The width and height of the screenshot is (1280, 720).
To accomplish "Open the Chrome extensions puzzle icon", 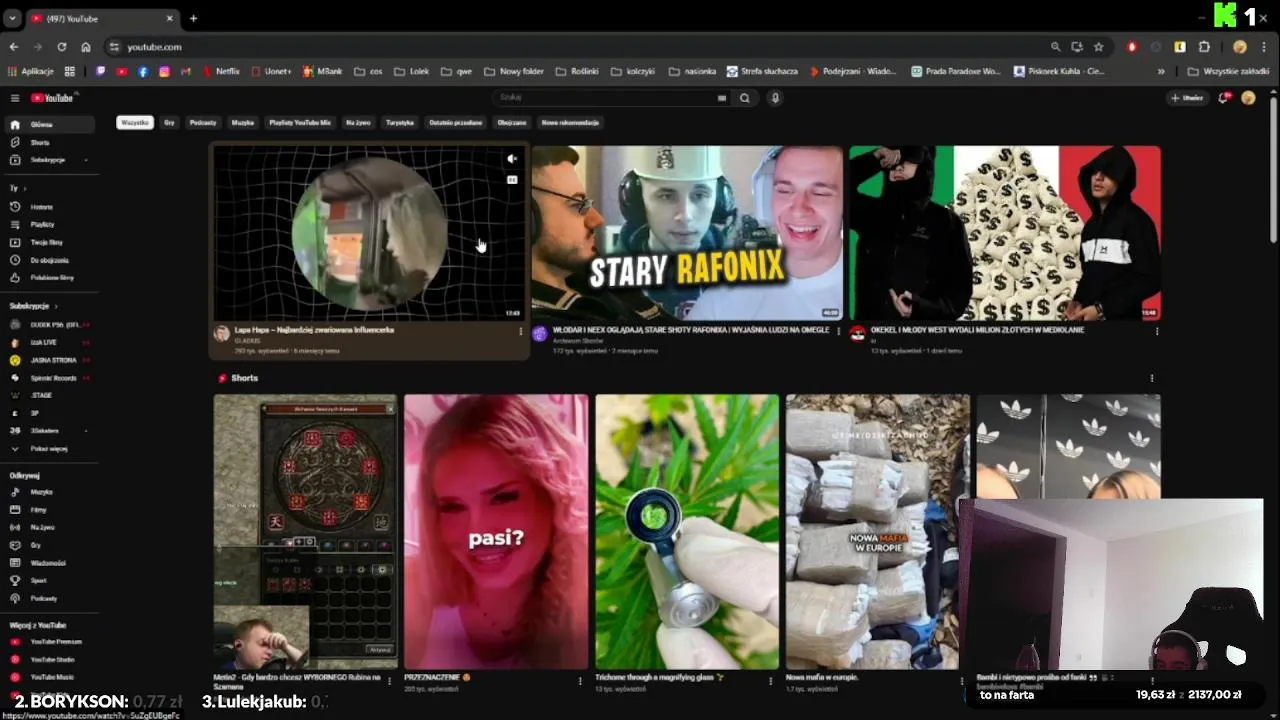I will coord(1204,47).
